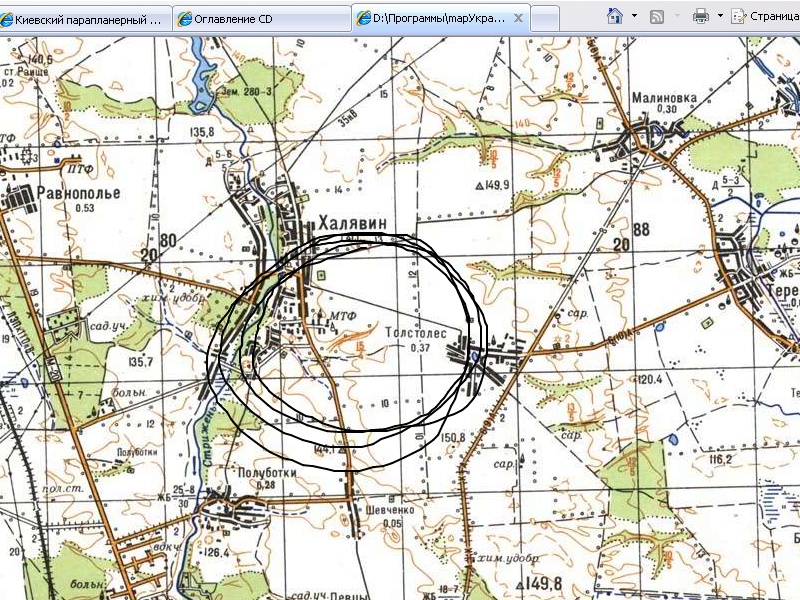Open a new blank tab

[544, 18]
